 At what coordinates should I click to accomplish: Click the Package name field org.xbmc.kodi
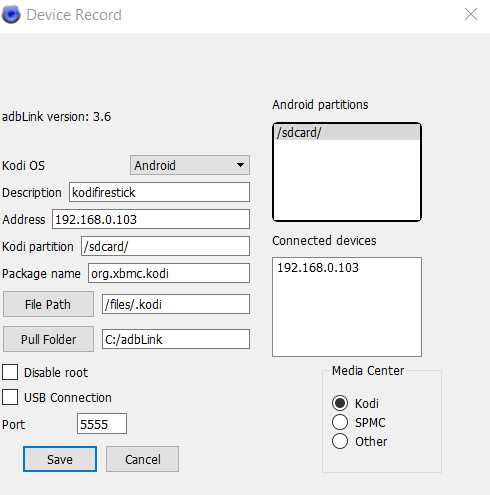[x=169, y=273]
